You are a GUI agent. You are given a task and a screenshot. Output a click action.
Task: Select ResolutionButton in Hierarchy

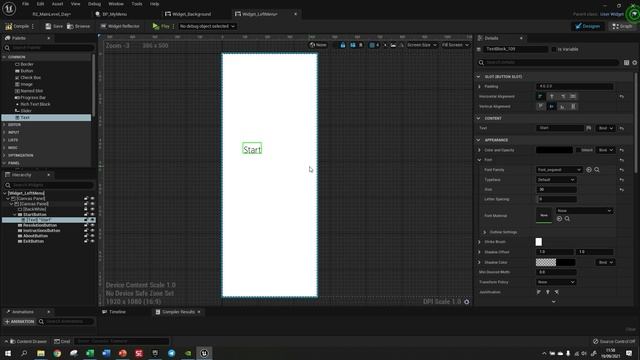tap(40, 225)
